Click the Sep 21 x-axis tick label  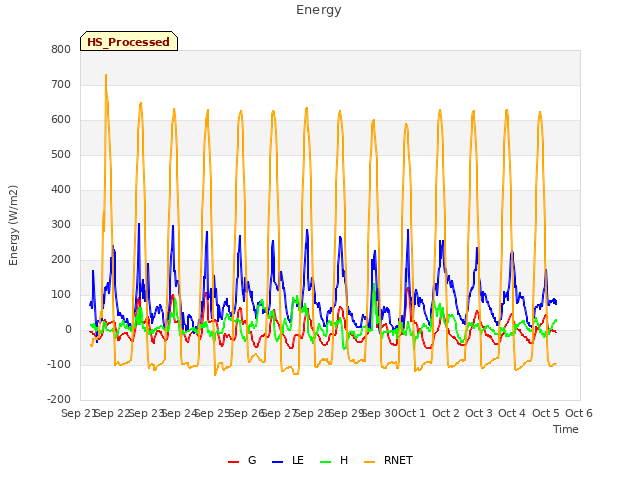[x=78, y=413]
